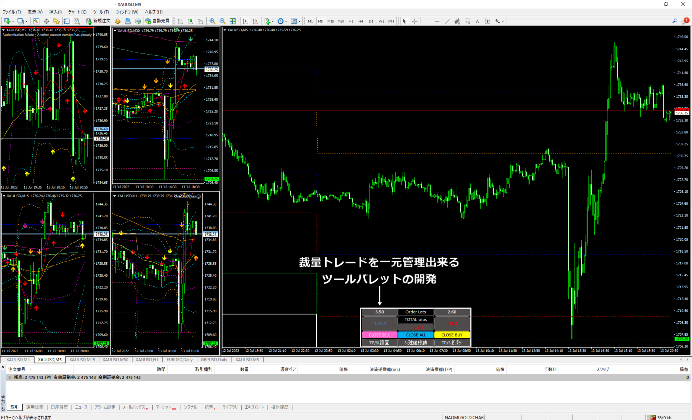Select the trendline drawing tool
692x420 pixels.
pyautogui.click(x=447, y=21)
